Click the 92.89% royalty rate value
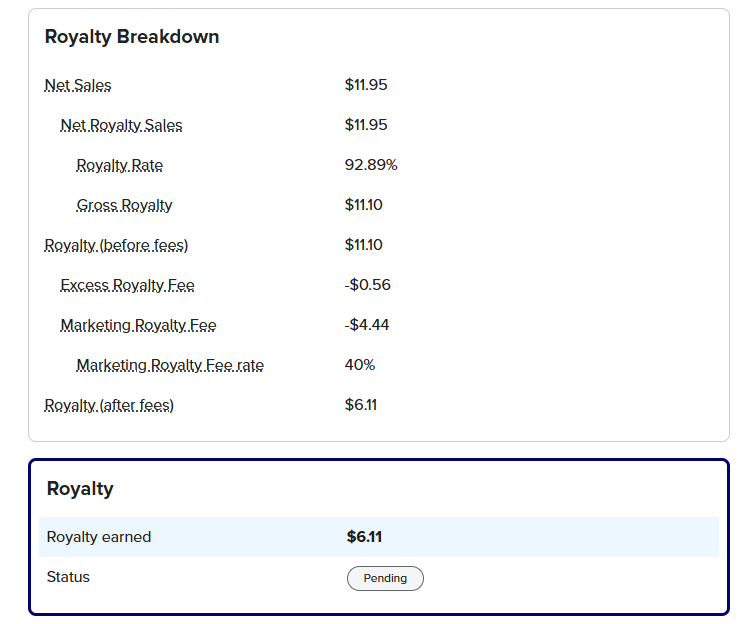 click(371, 165)
